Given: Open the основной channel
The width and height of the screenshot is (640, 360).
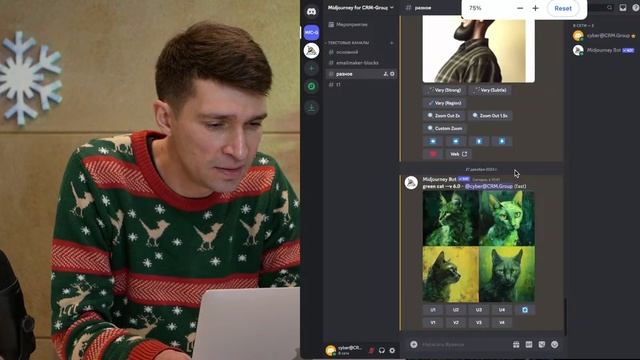Looking at the screenshot, I should [347, 52].
